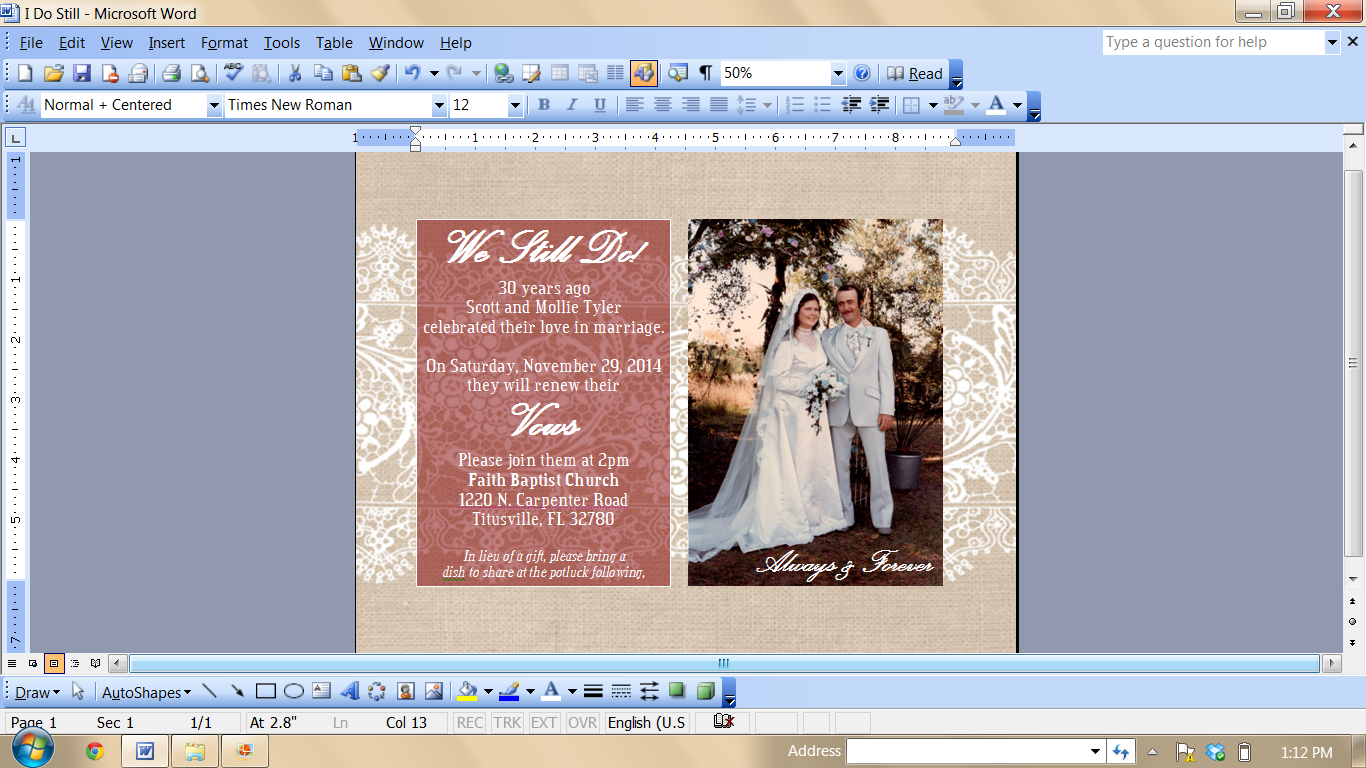Open the Times New Roman font dropdown
1366x768 pixels.
439,105
